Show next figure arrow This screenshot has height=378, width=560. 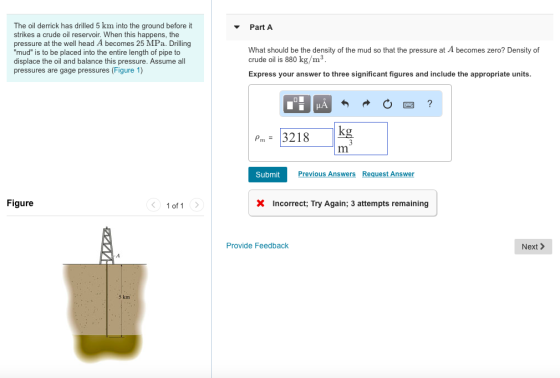[196, 205]
